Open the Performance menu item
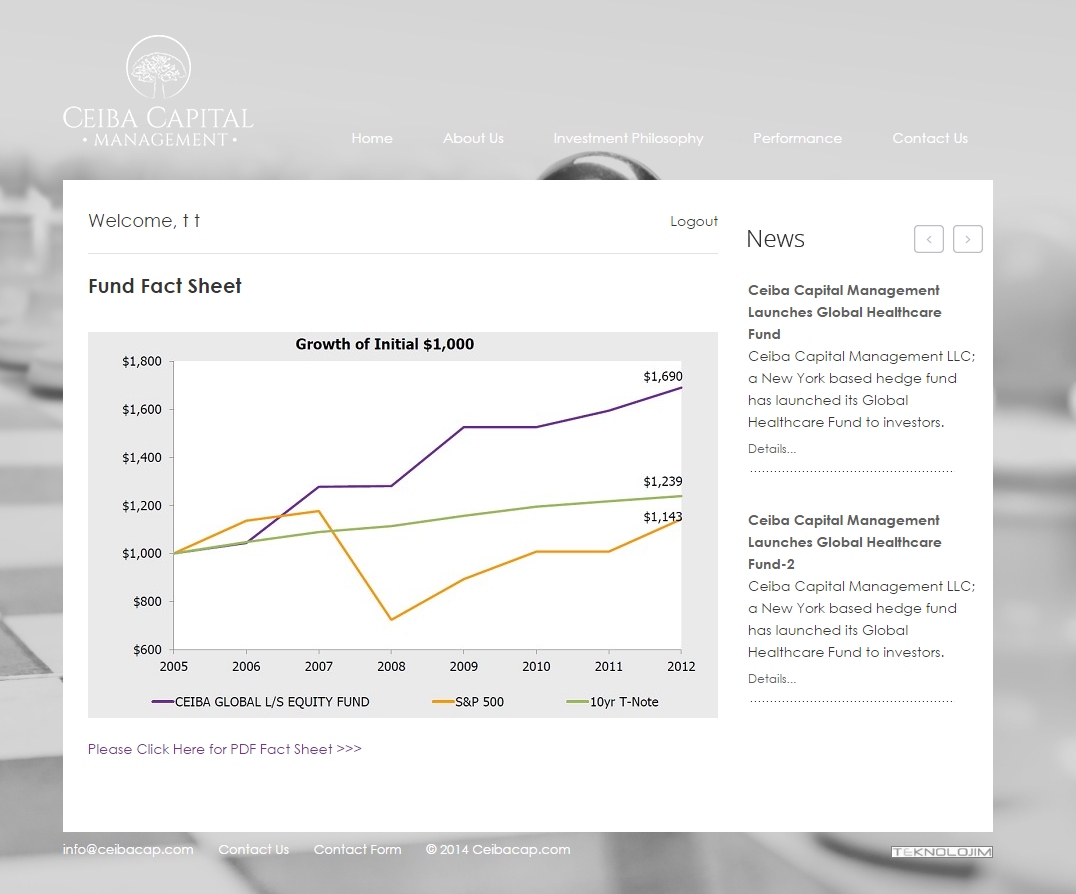The width and height of the screenshot is (1076, 894). [x=797, y=138]
